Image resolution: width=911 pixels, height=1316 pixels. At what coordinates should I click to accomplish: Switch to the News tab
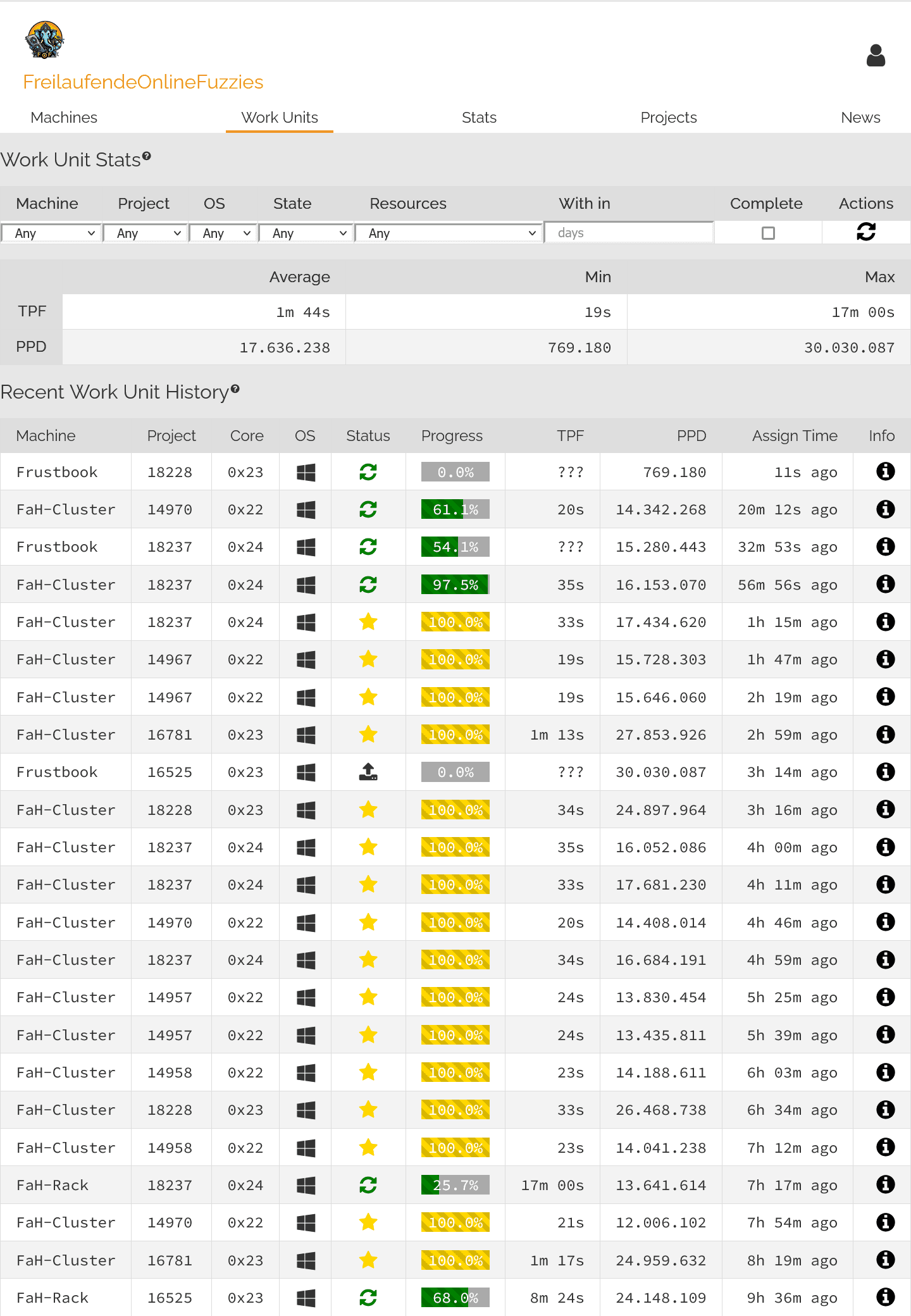pos(860,118)
